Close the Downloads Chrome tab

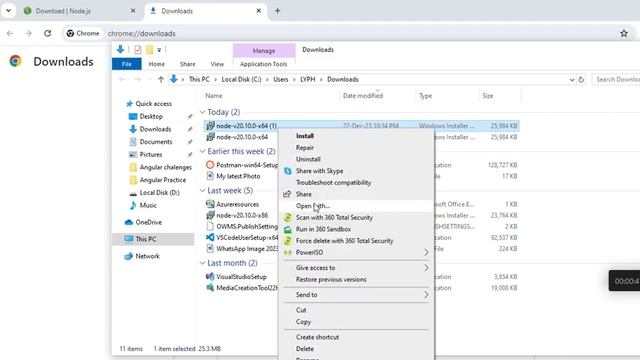click(x=258, y=11)
